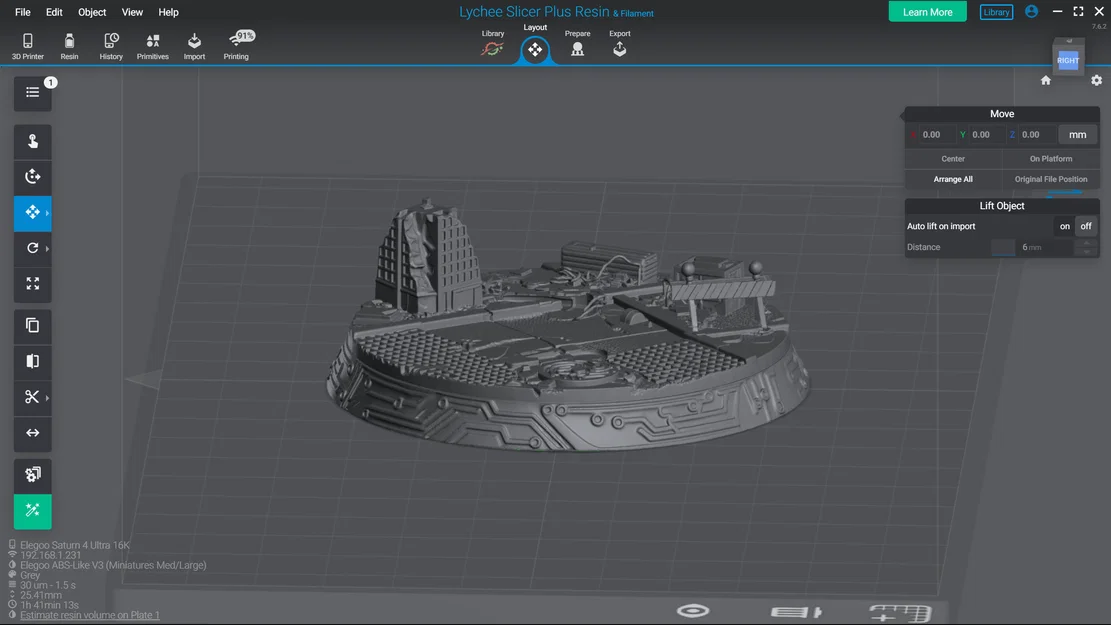
Task: Turn Auto lift on import off
Action: (1086, 226)
